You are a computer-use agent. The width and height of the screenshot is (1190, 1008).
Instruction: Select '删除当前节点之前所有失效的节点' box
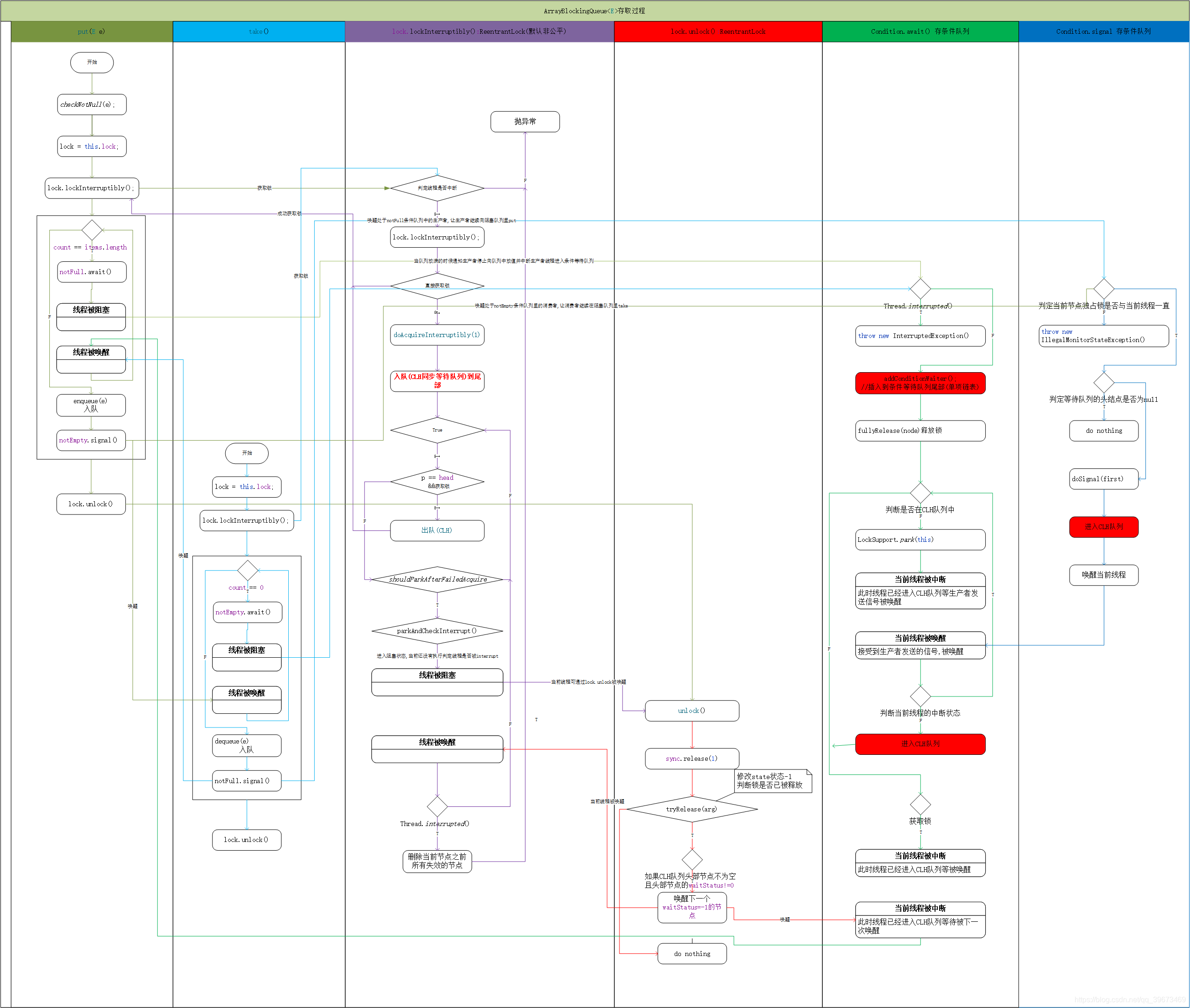click(x=437, y=861)
